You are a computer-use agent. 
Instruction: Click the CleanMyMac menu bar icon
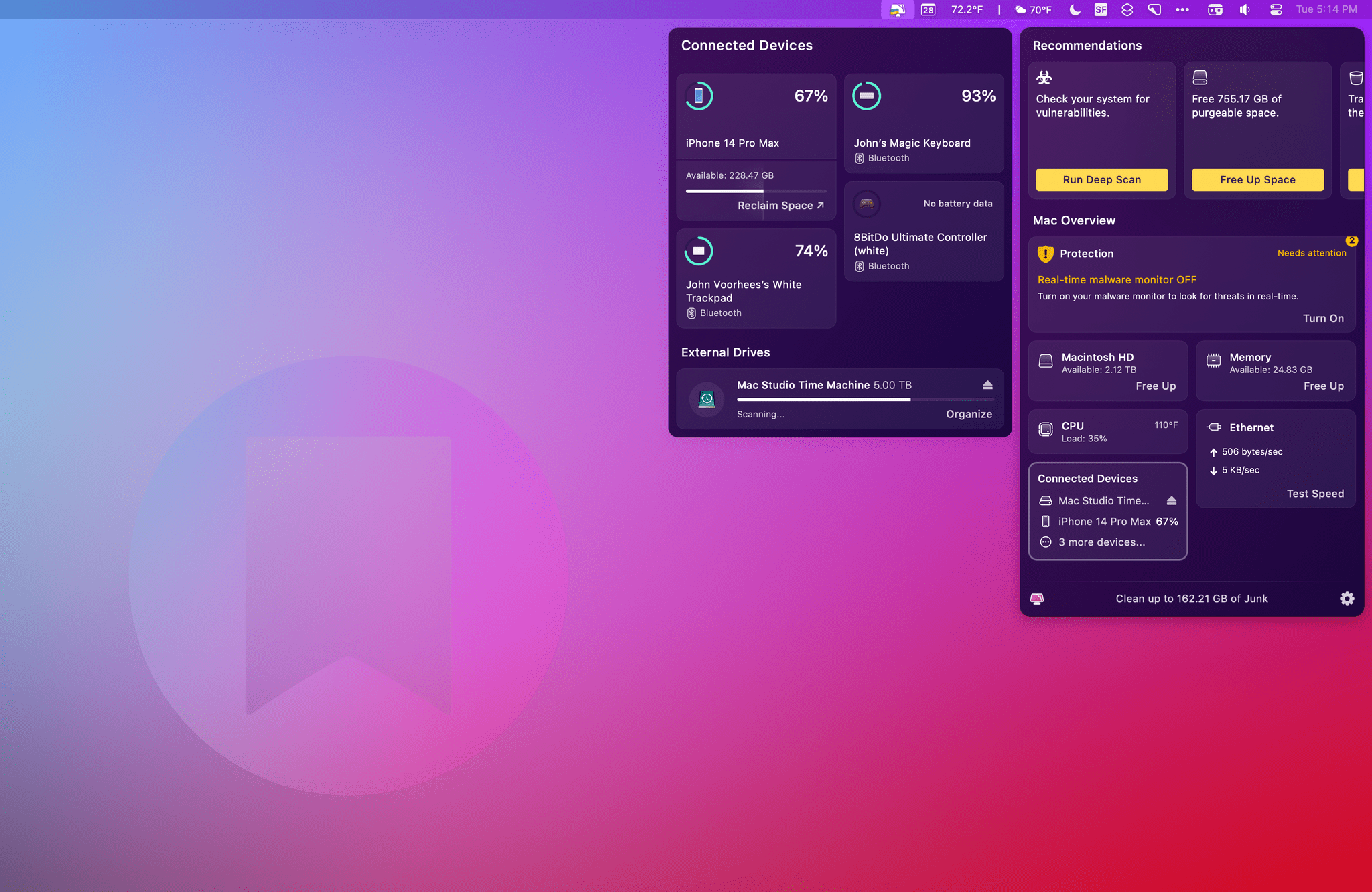point(897,9)
